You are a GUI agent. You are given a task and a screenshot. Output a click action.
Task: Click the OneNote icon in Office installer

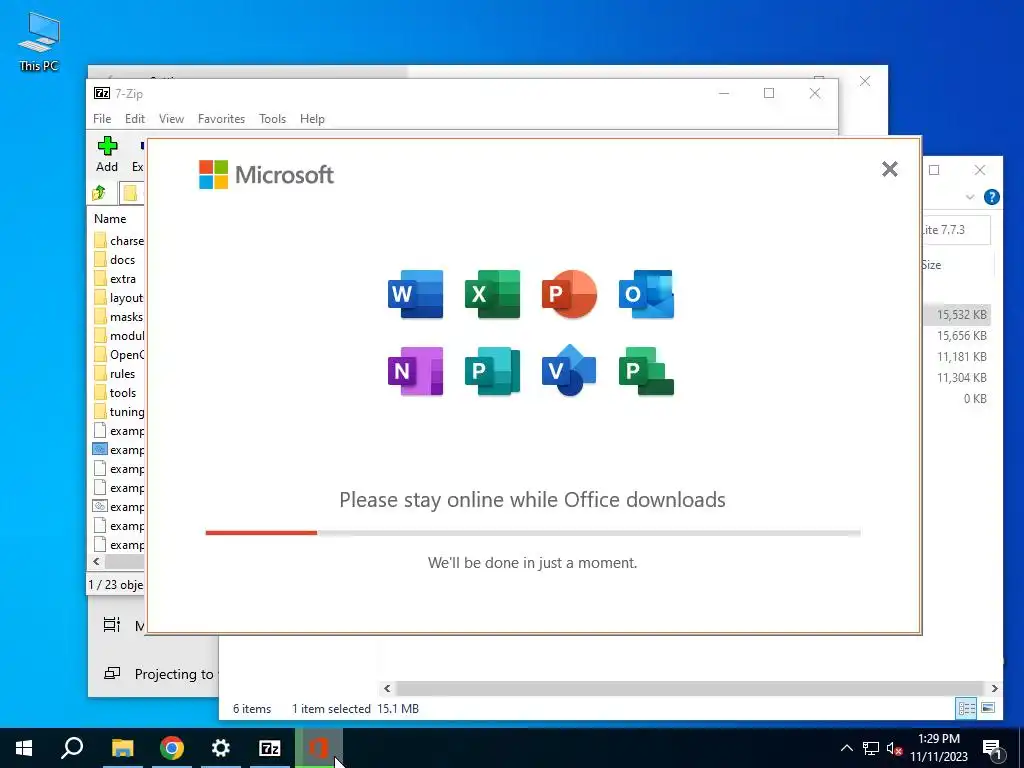point(415,371)
